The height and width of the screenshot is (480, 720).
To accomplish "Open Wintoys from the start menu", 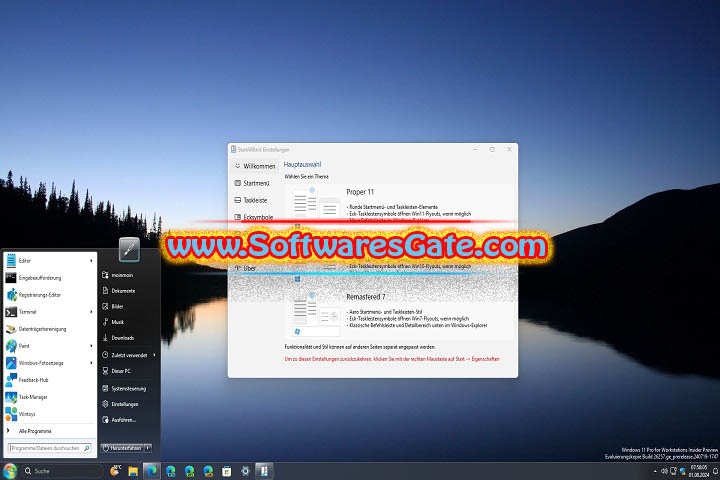I will [50, 413].
